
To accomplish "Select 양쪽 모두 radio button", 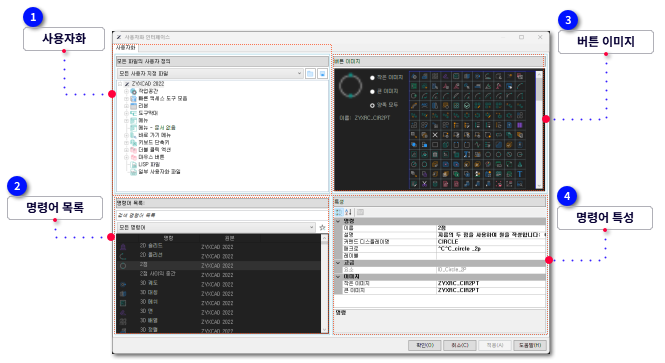I will [x=372, y=105].
